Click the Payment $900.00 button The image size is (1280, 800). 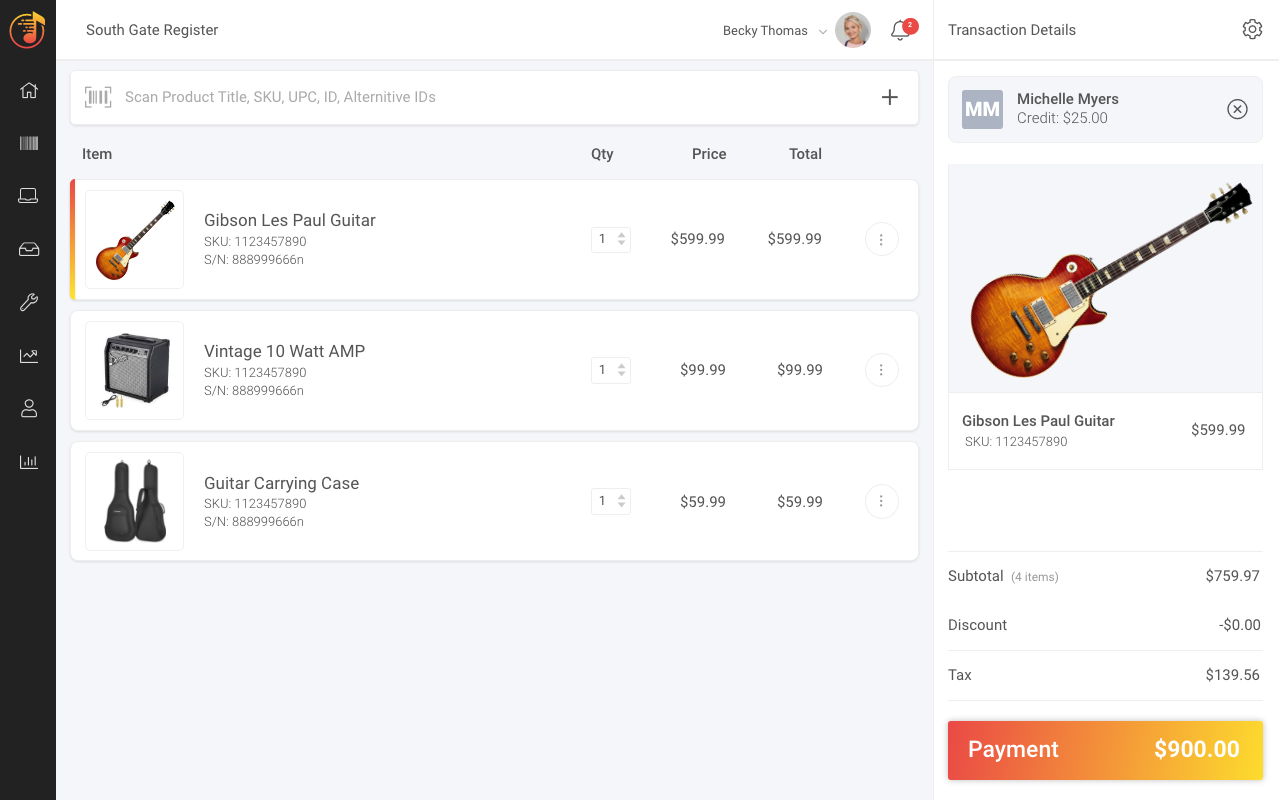click(x=1105, y=750)
